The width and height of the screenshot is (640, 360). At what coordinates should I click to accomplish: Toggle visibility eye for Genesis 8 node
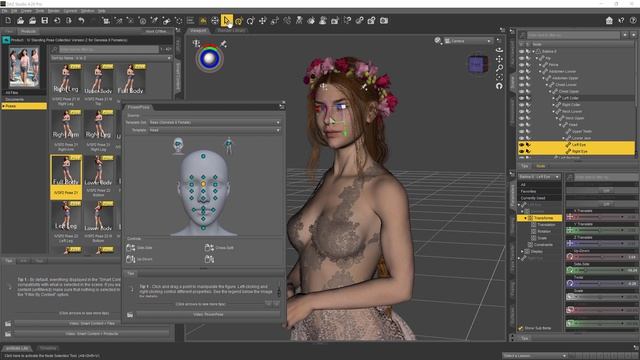pos(522,51)
